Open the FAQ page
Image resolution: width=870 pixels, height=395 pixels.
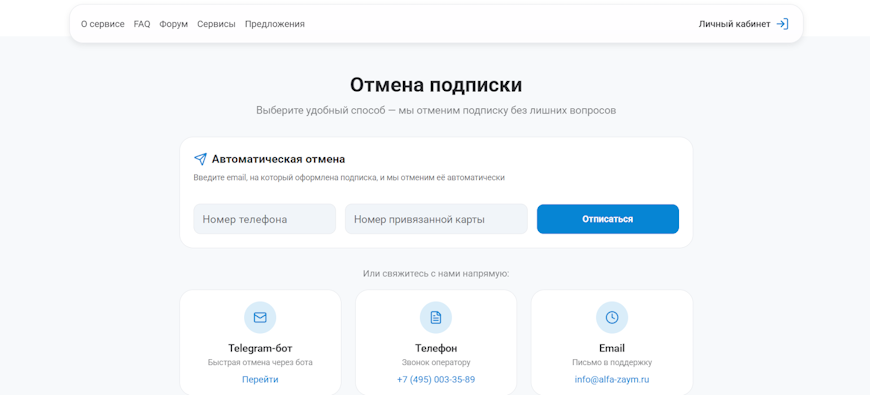point(142,24)
